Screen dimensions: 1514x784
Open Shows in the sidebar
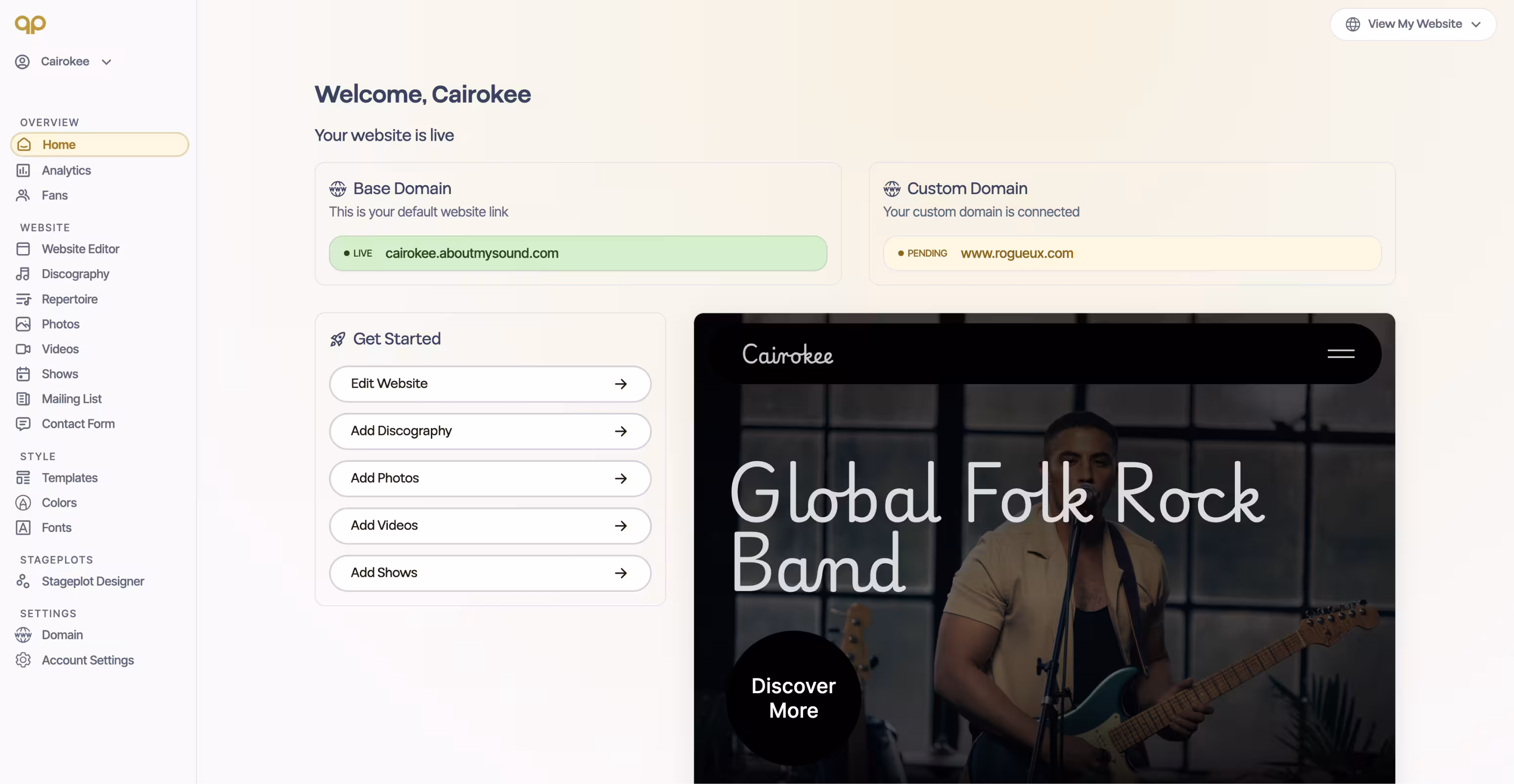pyautogui.click(x=59, y=374)
